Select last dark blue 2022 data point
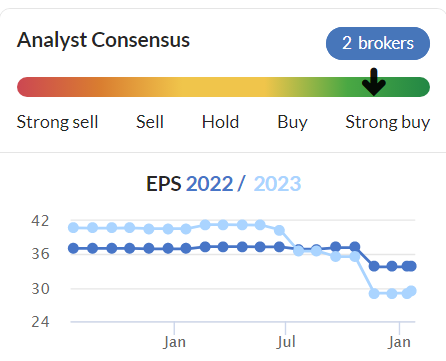Viewport: 446px width, 361px height. 411,266
